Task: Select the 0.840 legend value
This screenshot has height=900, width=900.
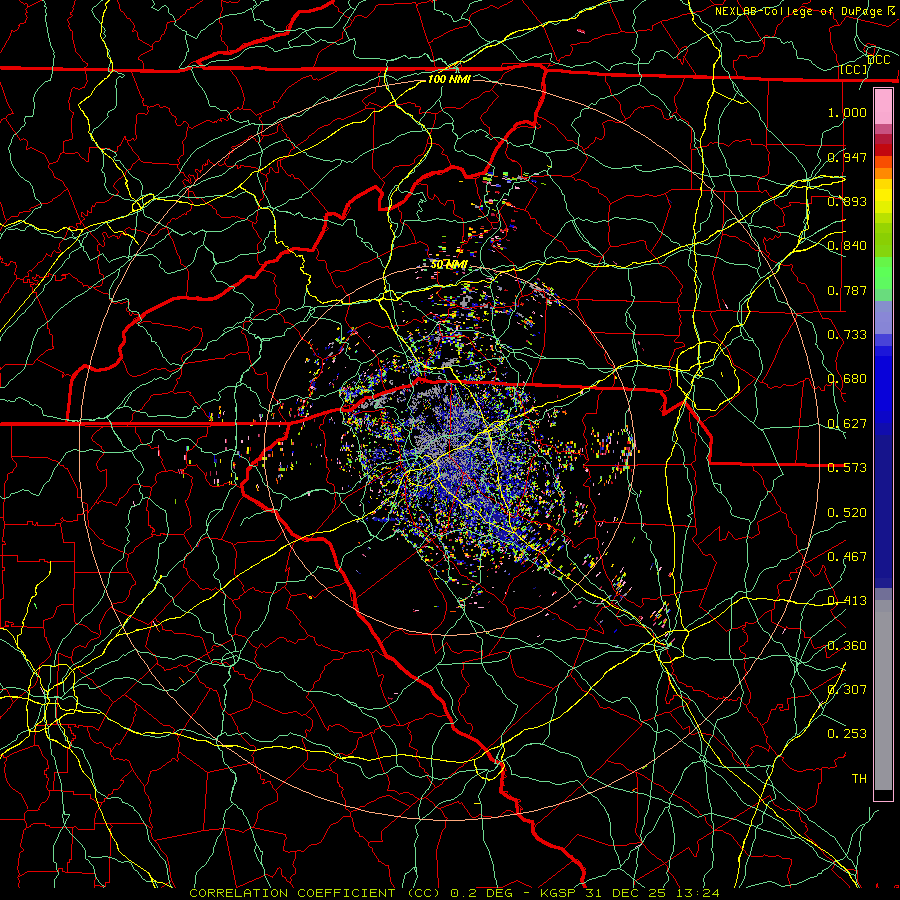Action: pyautogui.click(x=847, y=246)
